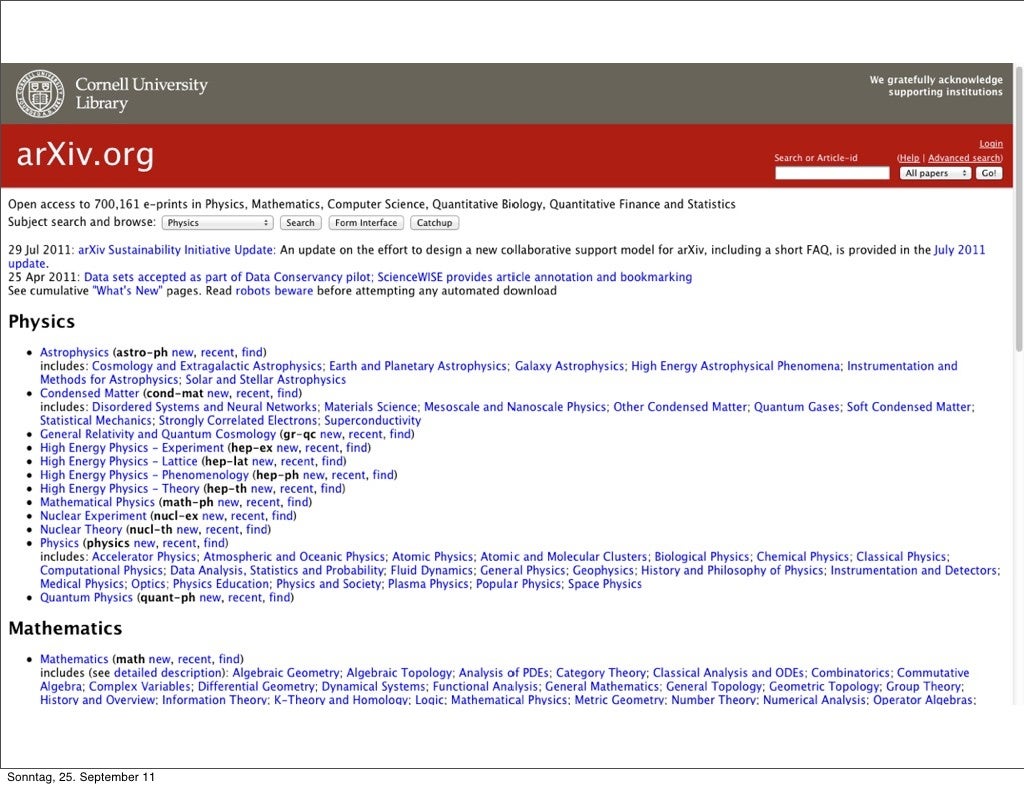The height and width of the screenshot is (788, 1024).
Task: Open new submissions for astro-ph
Action: (x=183, y=353)
